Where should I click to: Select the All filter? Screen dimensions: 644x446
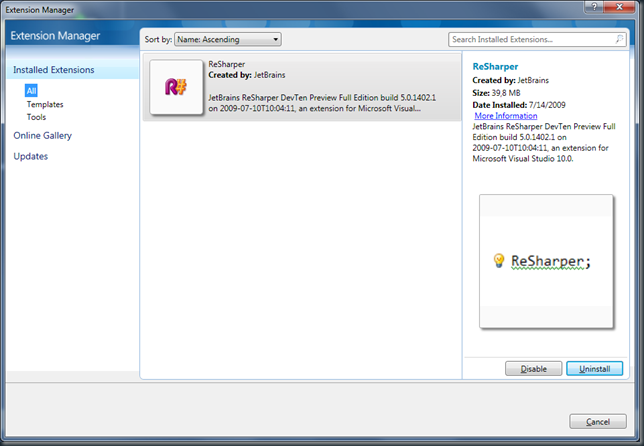click(x=31, y=91)
